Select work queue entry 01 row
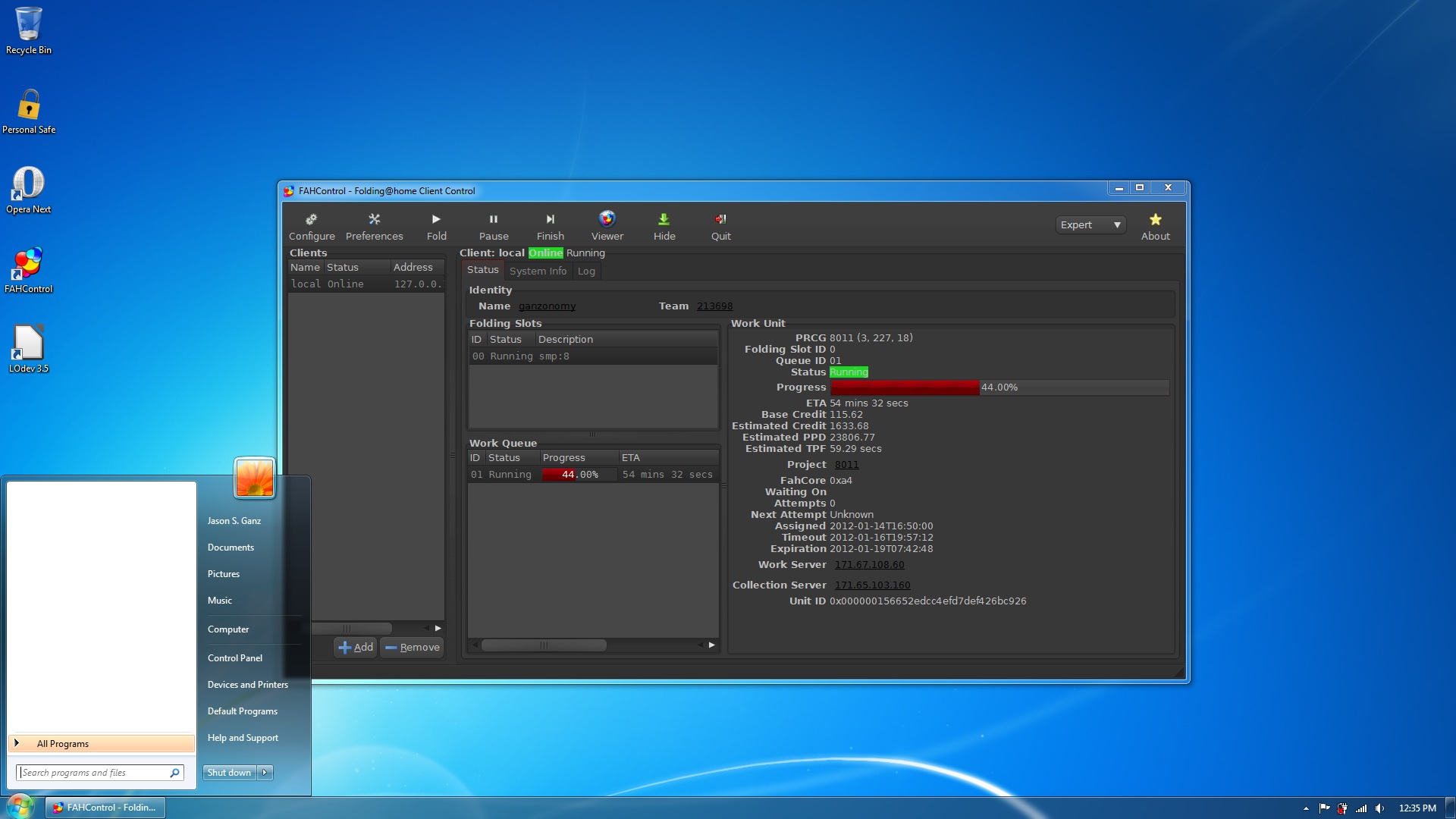 (x=592, y=475)
